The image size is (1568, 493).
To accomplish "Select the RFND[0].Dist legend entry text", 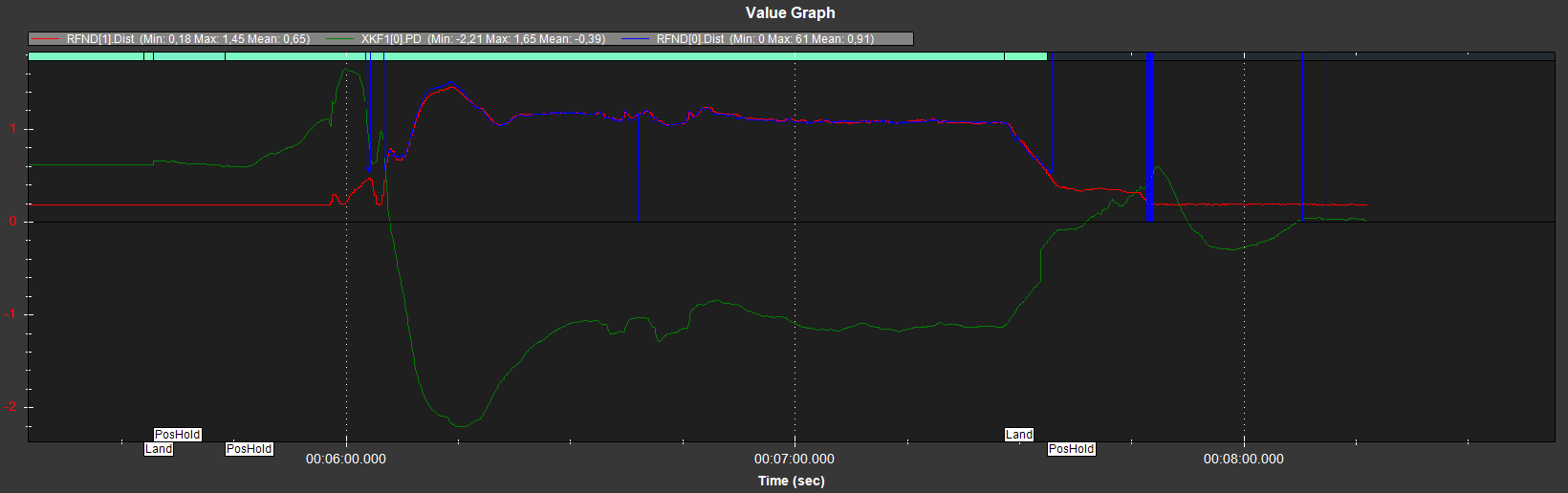I will click(x=765, y=39).
